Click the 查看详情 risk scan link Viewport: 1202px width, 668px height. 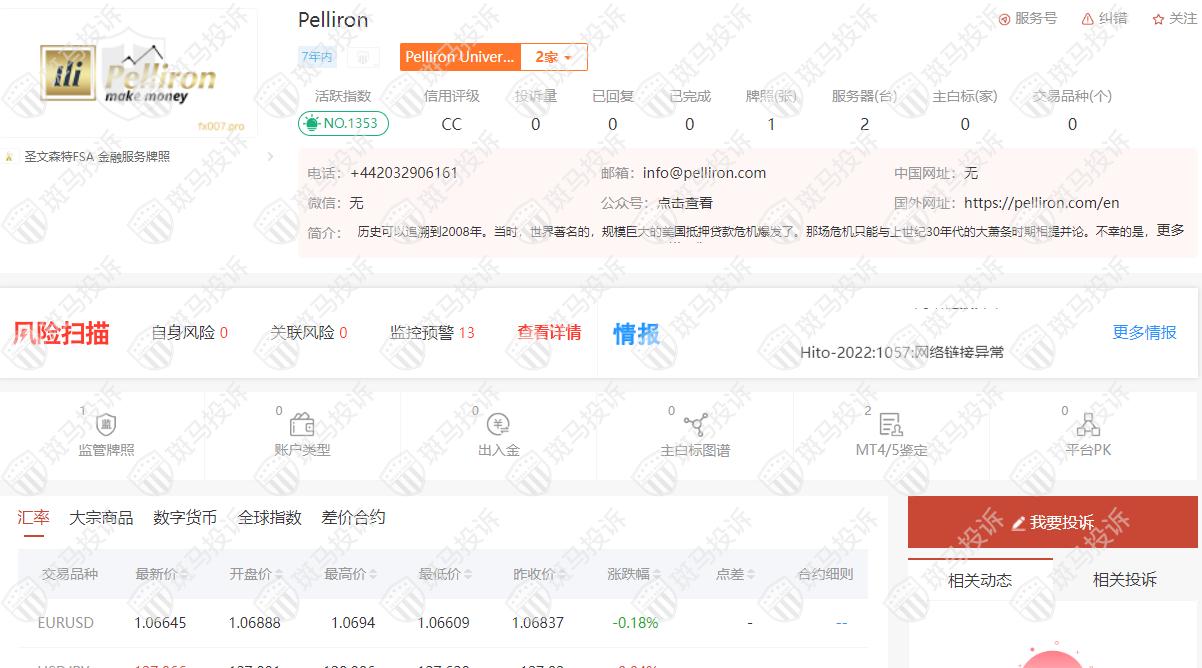549,332
